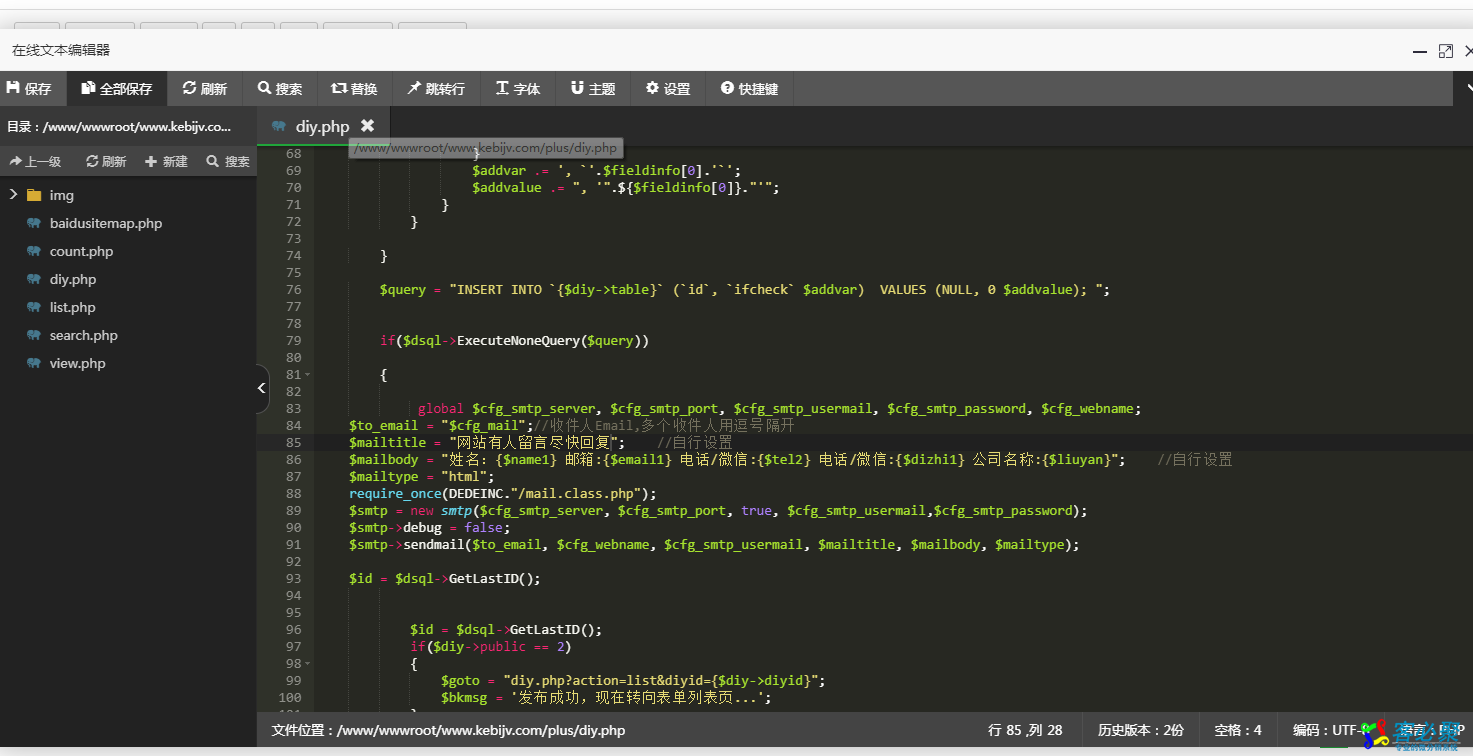This screenshot has height=756, width=1473.
Task: Open the 跳转行 go-to-line tool
Action: click(x=436, y=89)
